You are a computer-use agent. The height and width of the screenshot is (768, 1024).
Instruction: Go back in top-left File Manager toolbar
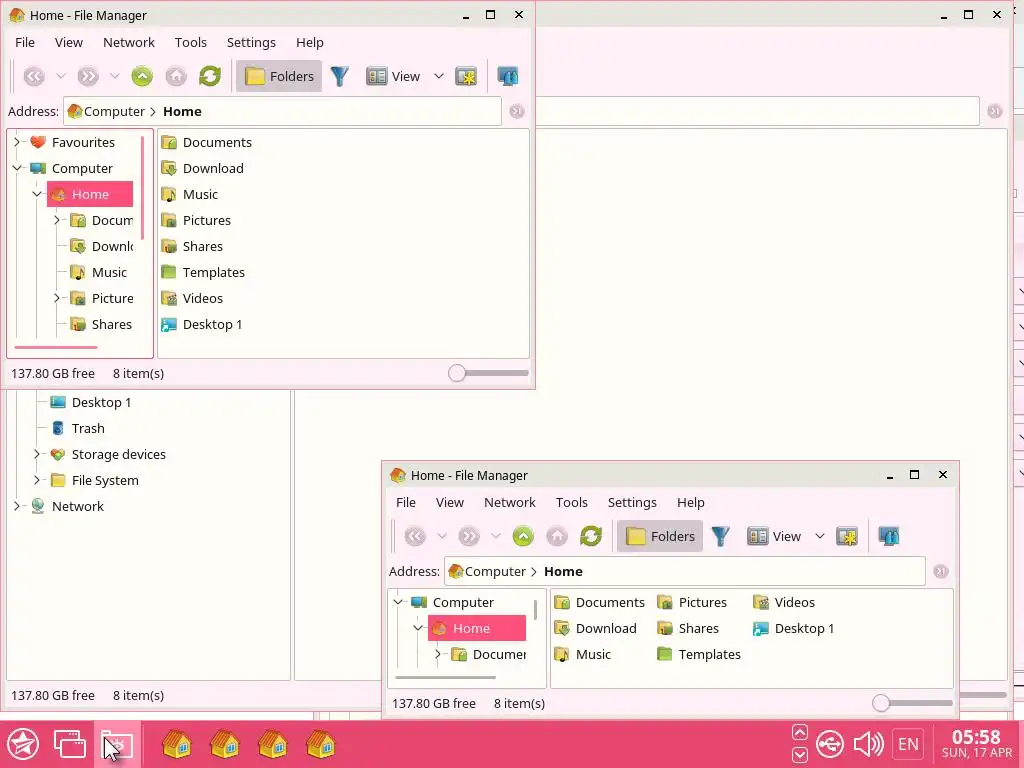coord(34,76)
